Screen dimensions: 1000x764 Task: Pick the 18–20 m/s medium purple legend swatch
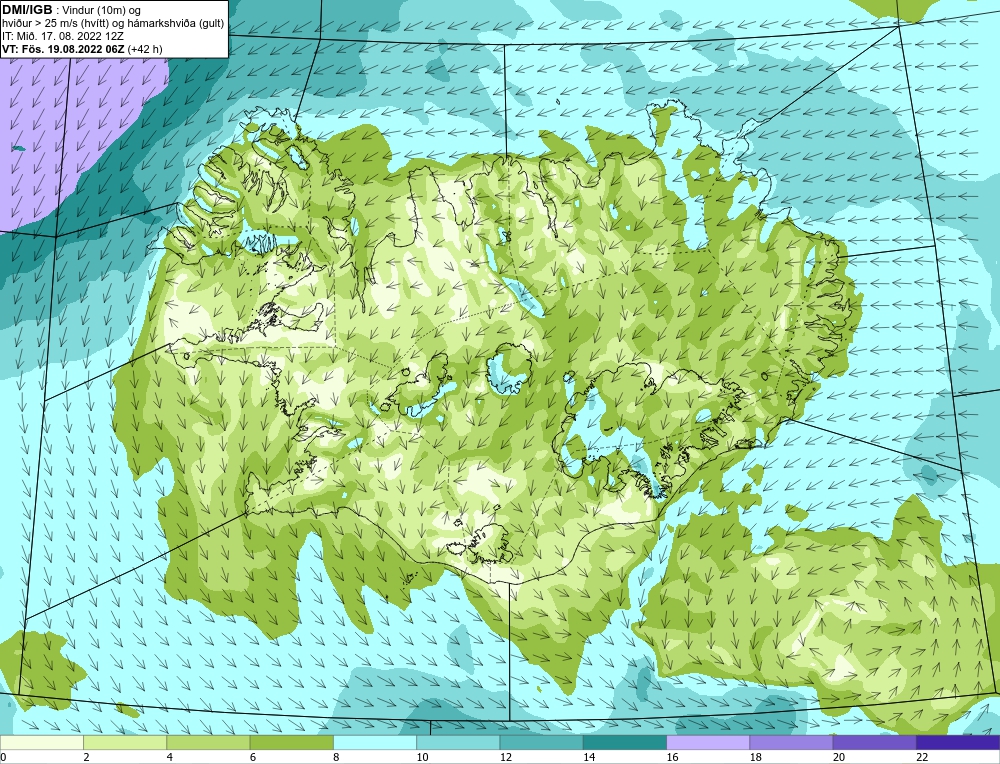coord(791,742)
